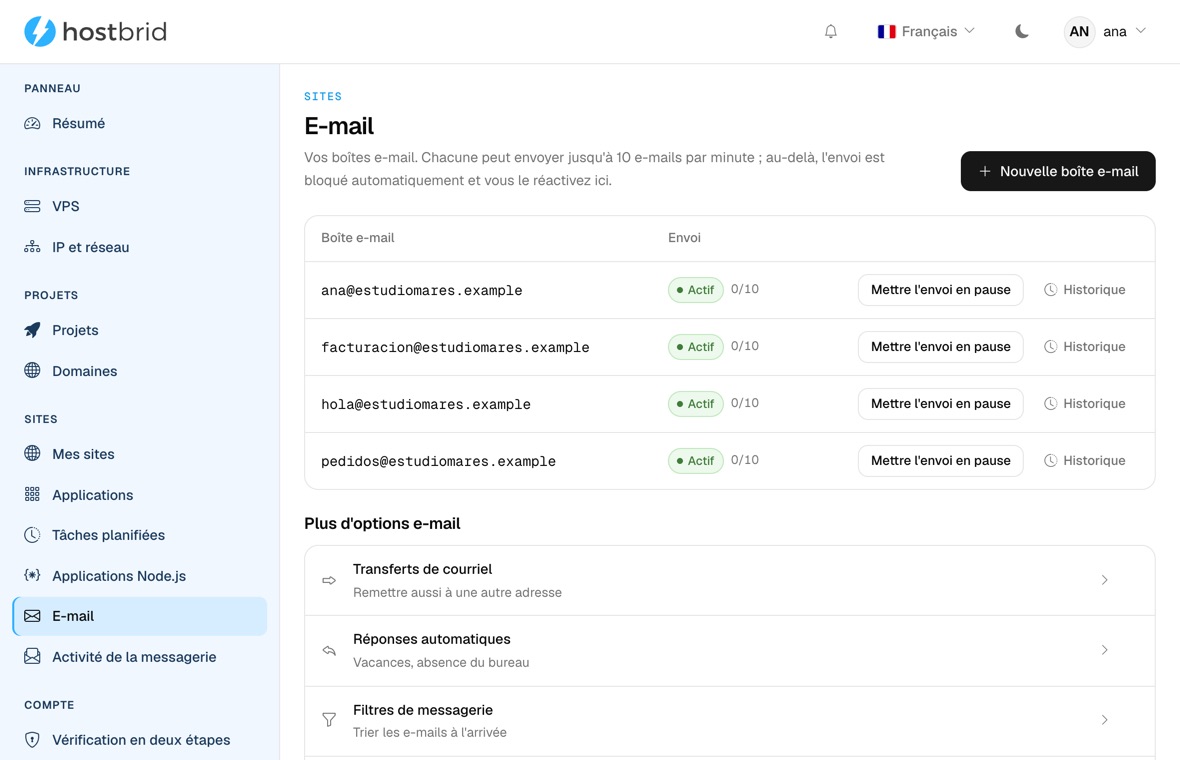Expand Réponses automatiques chevron
The image size is (1180, 760).
click(1105, 650)
